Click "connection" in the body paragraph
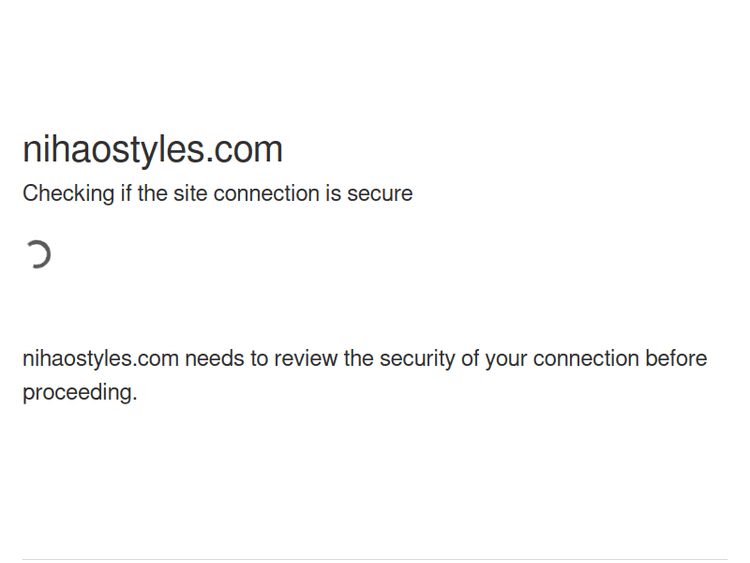 click(586, 358)
